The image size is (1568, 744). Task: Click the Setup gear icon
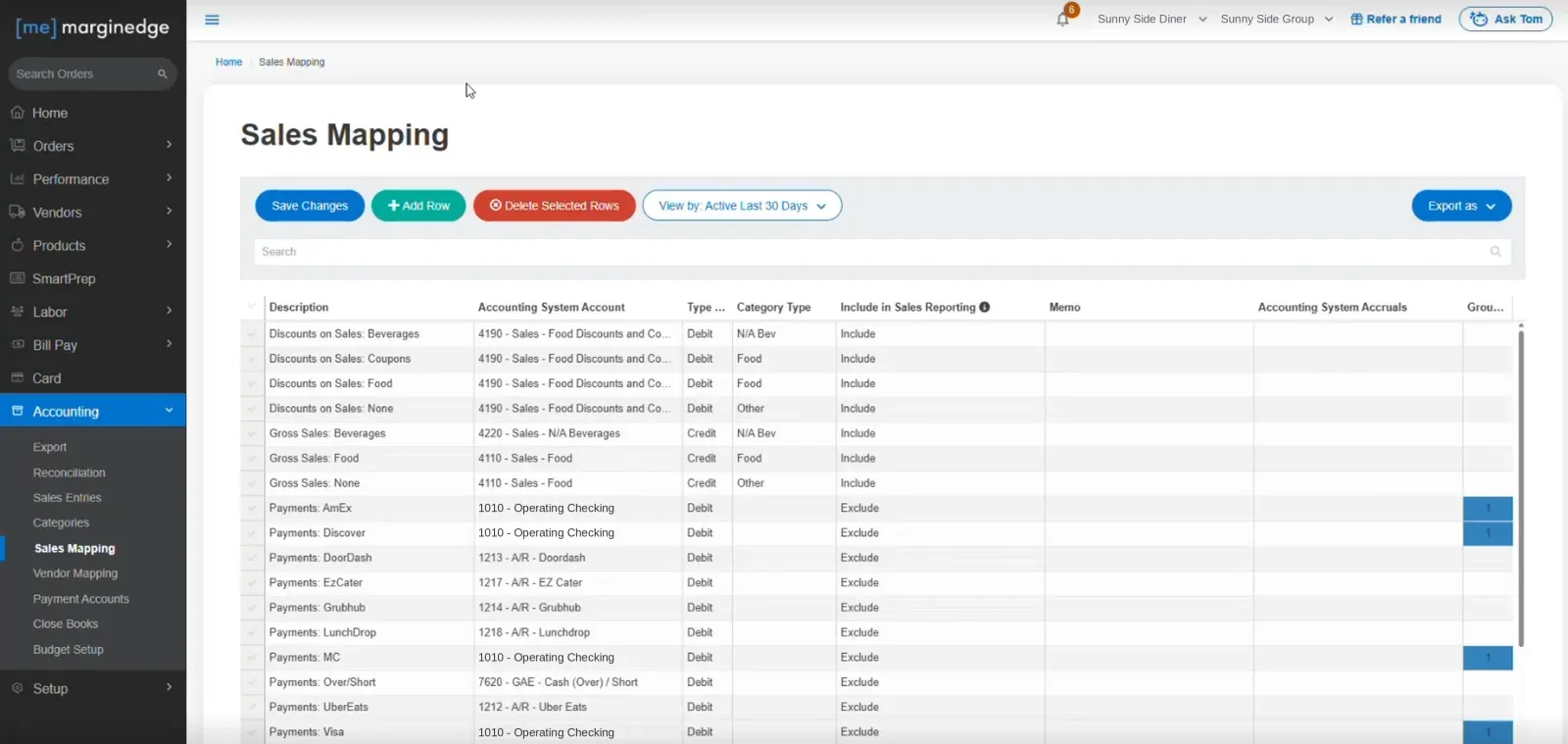coord(18,688)
